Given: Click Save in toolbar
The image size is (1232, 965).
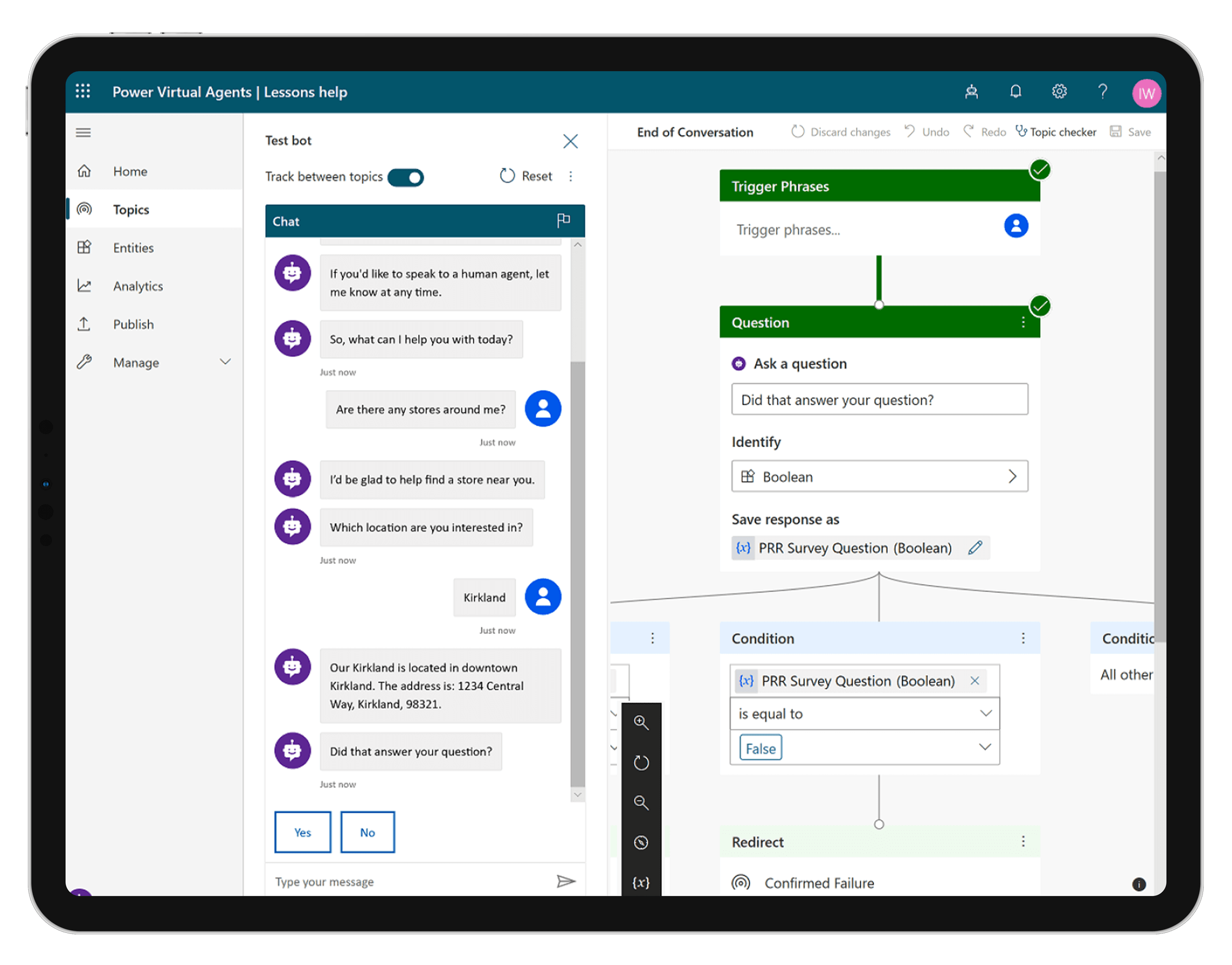Looking at the screenshot, I should (1130, 132).
